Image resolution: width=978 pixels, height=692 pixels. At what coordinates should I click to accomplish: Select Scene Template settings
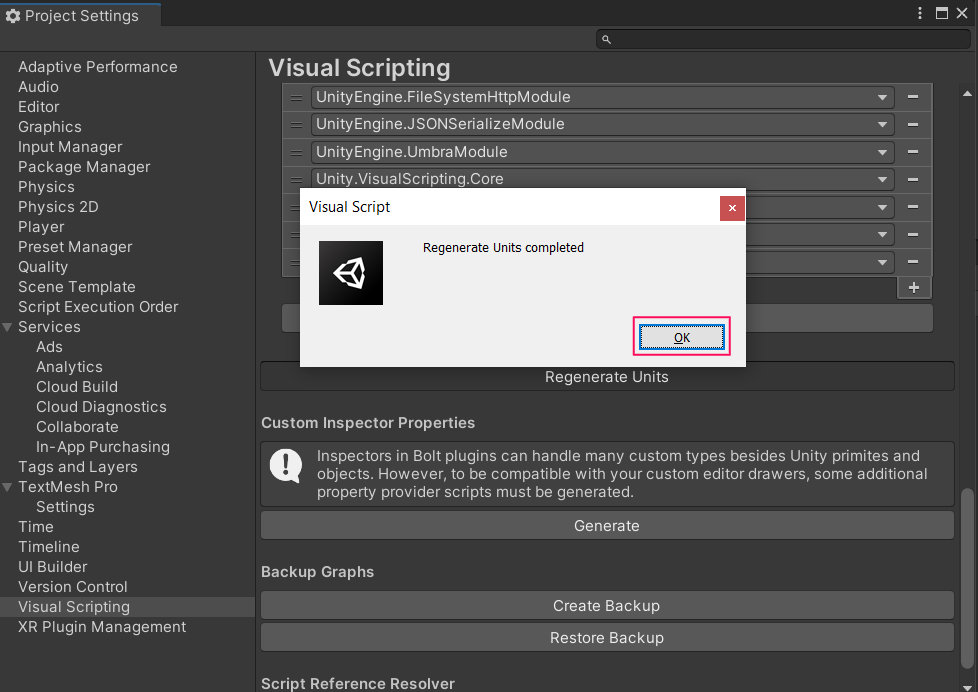pyautogui.click(x=77, y=286)
